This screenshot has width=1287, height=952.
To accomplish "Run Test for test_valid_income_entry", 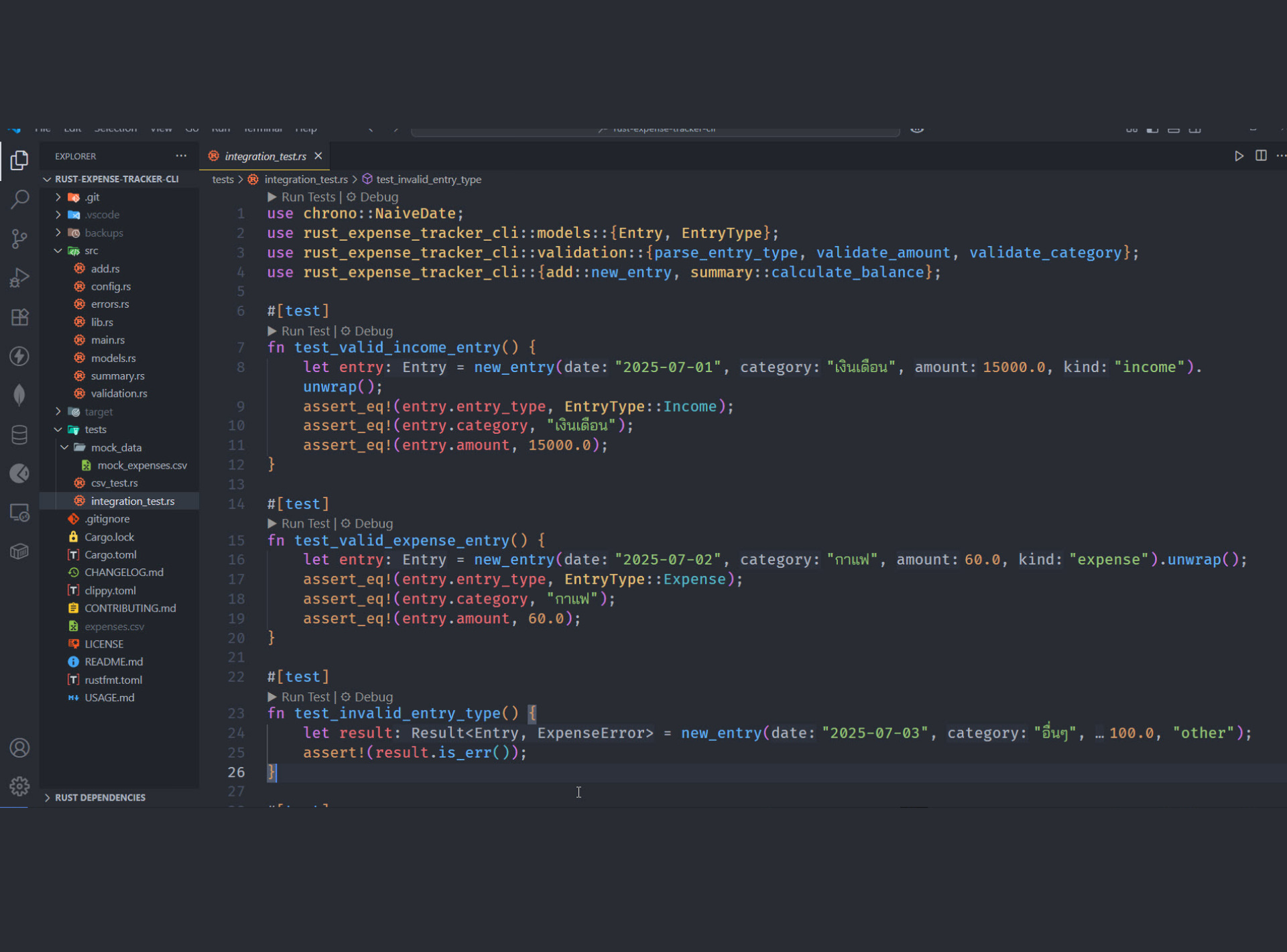I will pyautogui.click(x=299, y=331).
